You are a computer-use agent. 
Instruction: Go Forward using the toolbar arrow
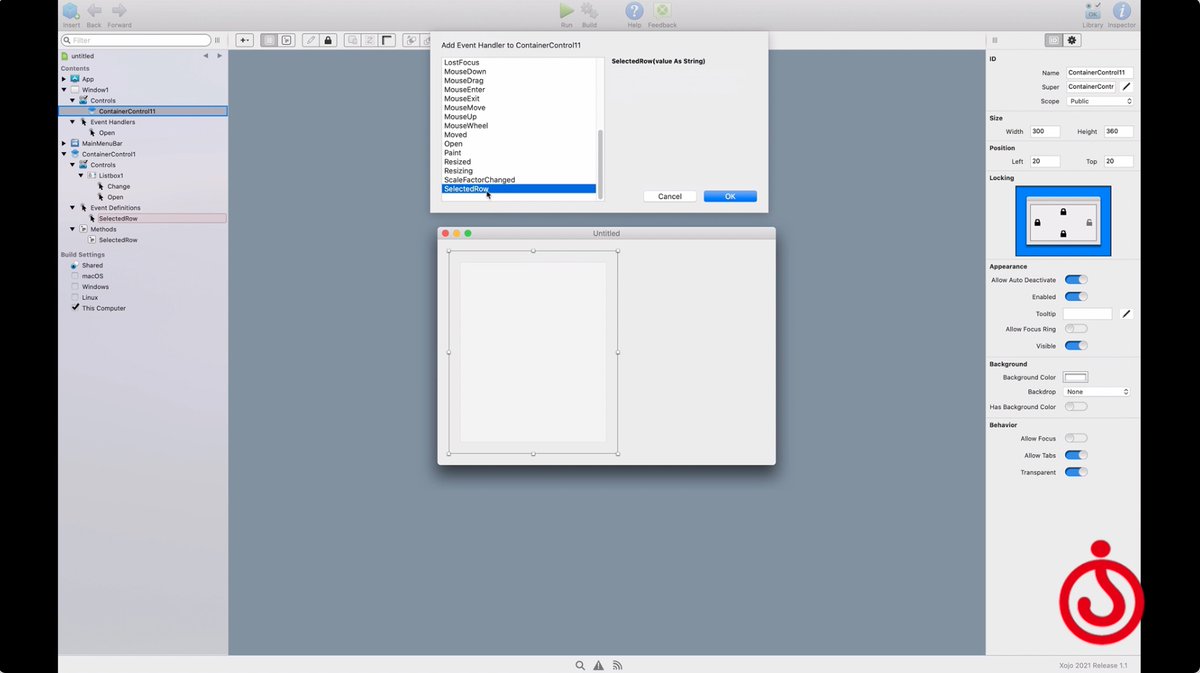coord(119,11)
